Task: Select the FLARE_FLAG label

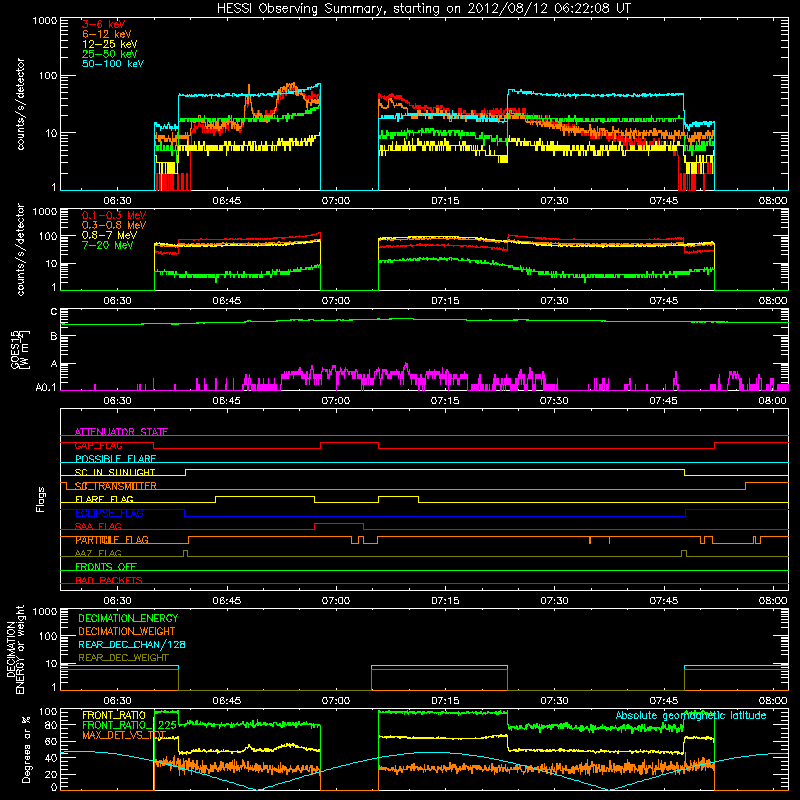Action: click(104, 499)
